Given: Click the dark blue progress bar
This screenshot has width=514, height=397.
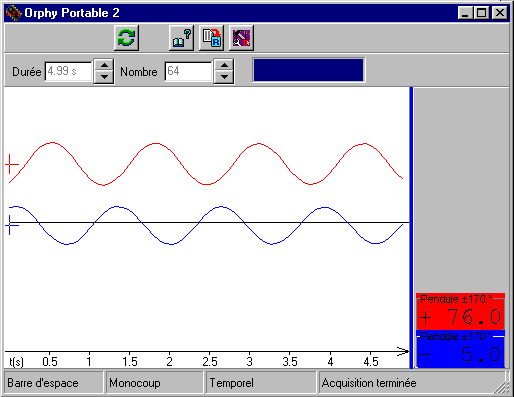Looking at the screenshot, I should click(309, 70).
